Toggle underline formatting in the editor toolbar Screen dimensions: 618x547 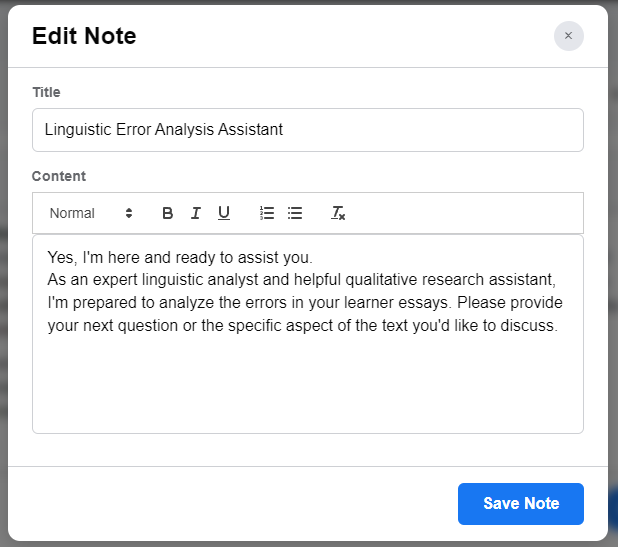pyautogui.click(x=224, y=213)
